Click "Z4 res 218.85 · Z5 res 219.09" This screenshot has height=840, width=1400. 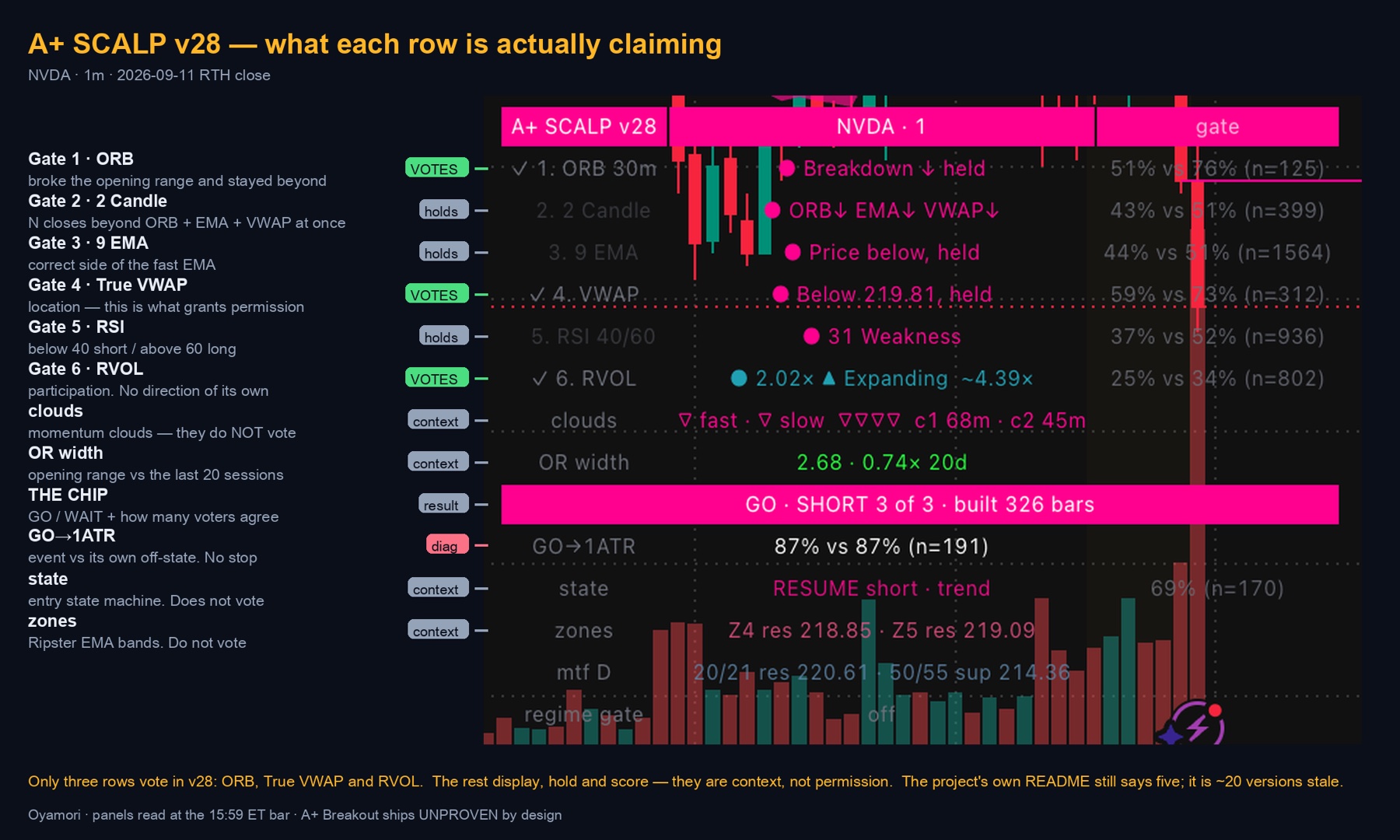[x=881, y=630]
